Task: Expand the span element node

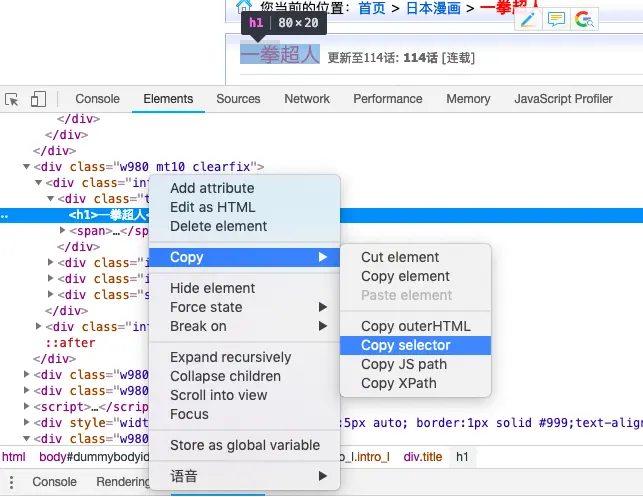Action: point(62,230)
